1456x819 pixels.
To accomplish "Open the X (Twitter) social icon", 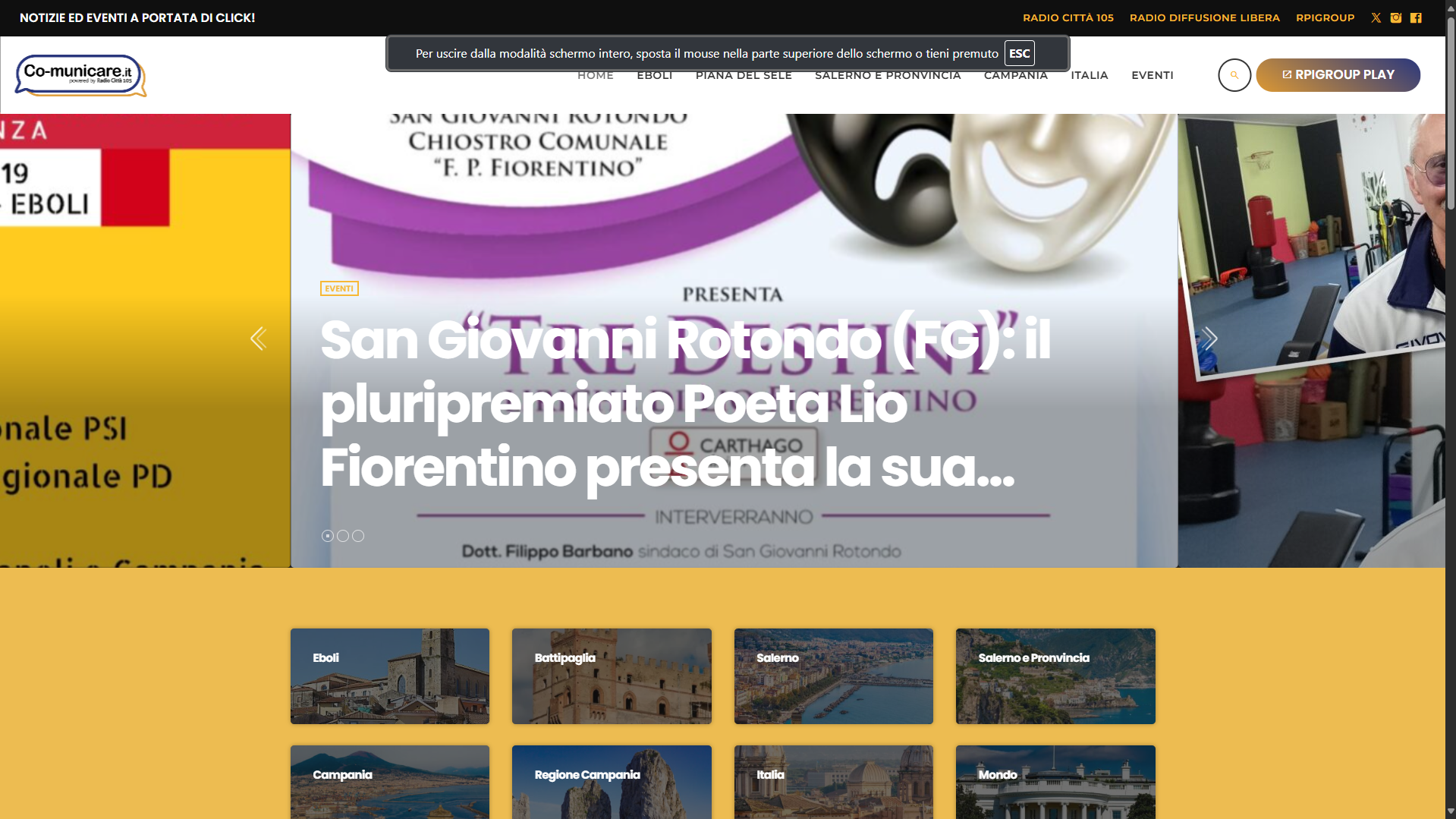I will tap(1376, 17).
